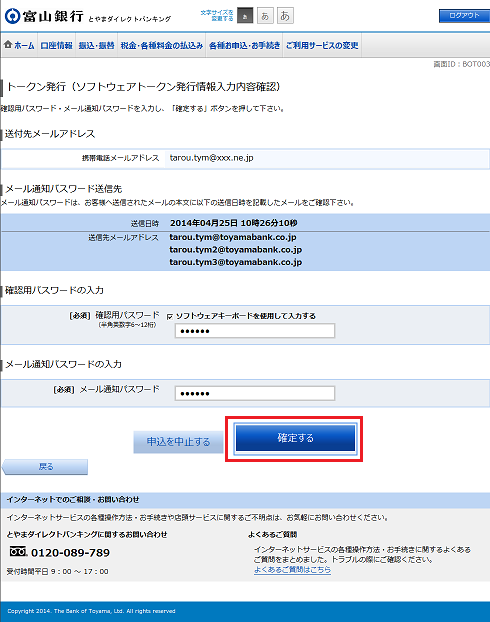Focus the メール通知パスワード input field
490x622 pixels.
(x=255, y=394)
